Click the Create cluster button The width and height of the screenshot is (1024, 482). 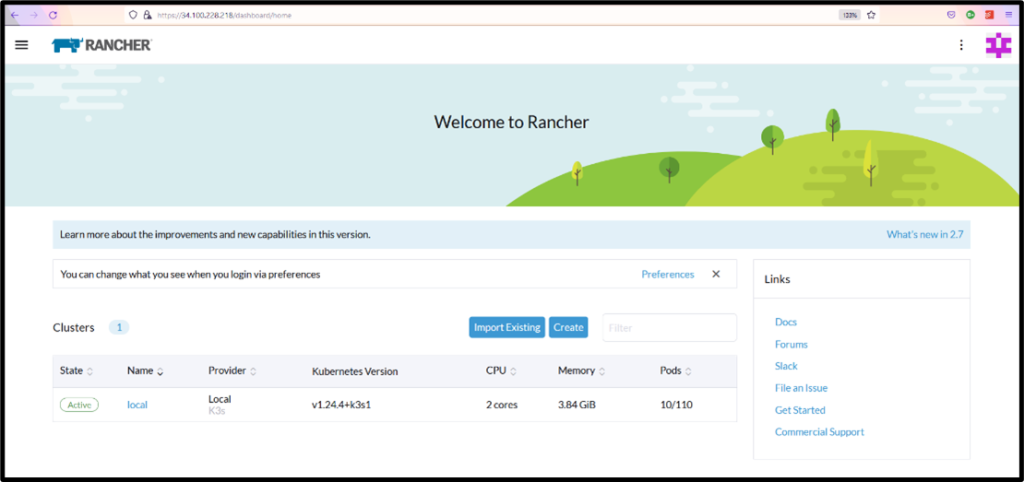point(568,327)
